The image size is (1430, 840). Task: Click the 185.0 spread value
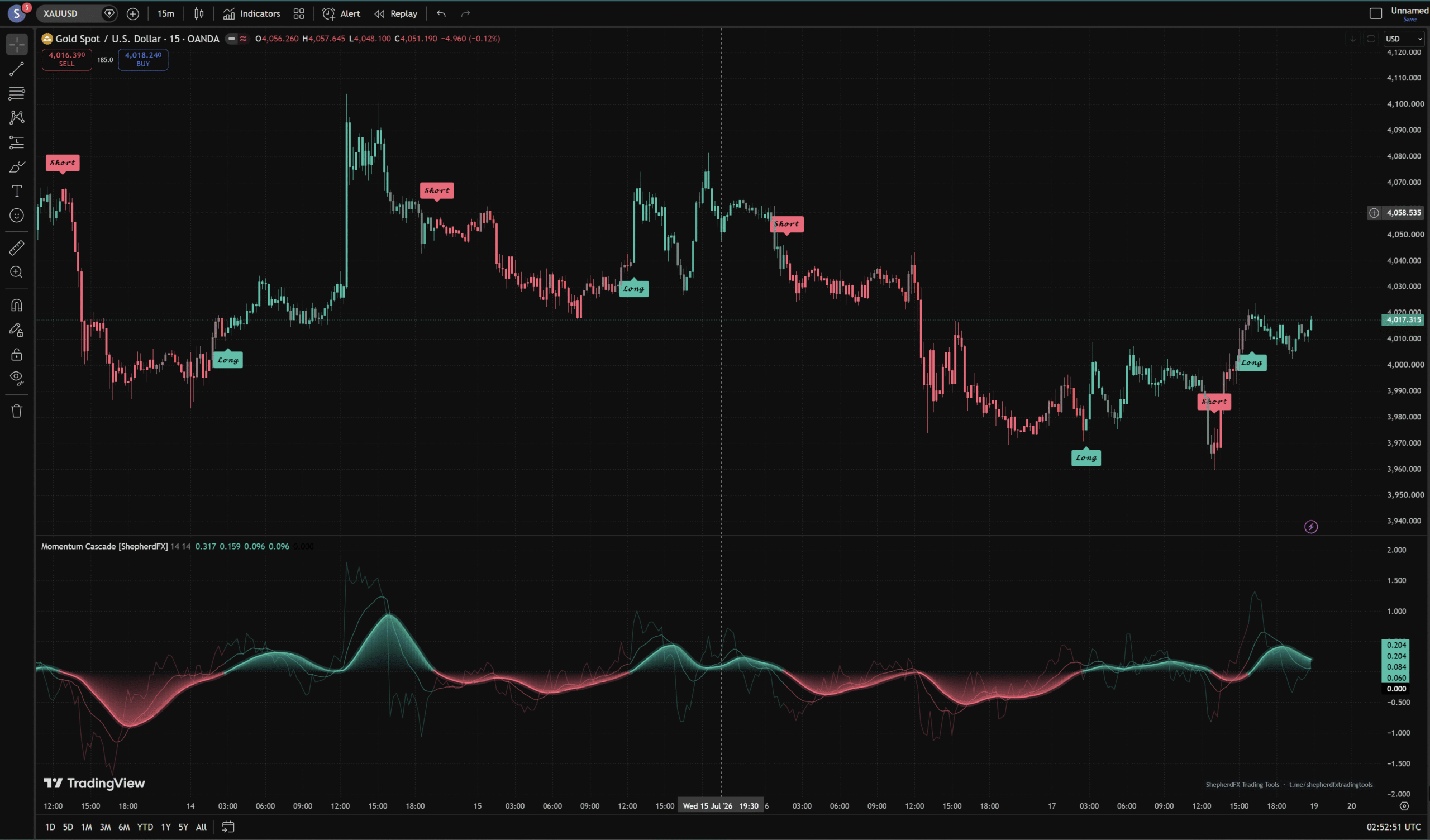[105, 60]
